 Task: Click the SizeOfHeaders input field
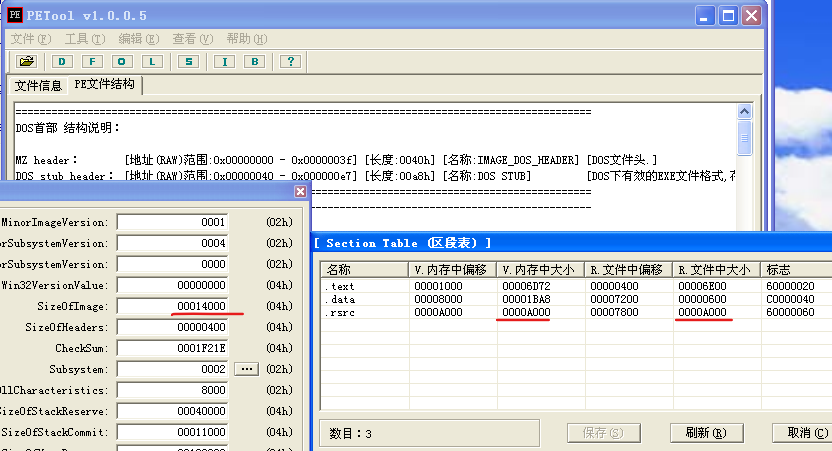pyautogui.click(x=172, y=327)
